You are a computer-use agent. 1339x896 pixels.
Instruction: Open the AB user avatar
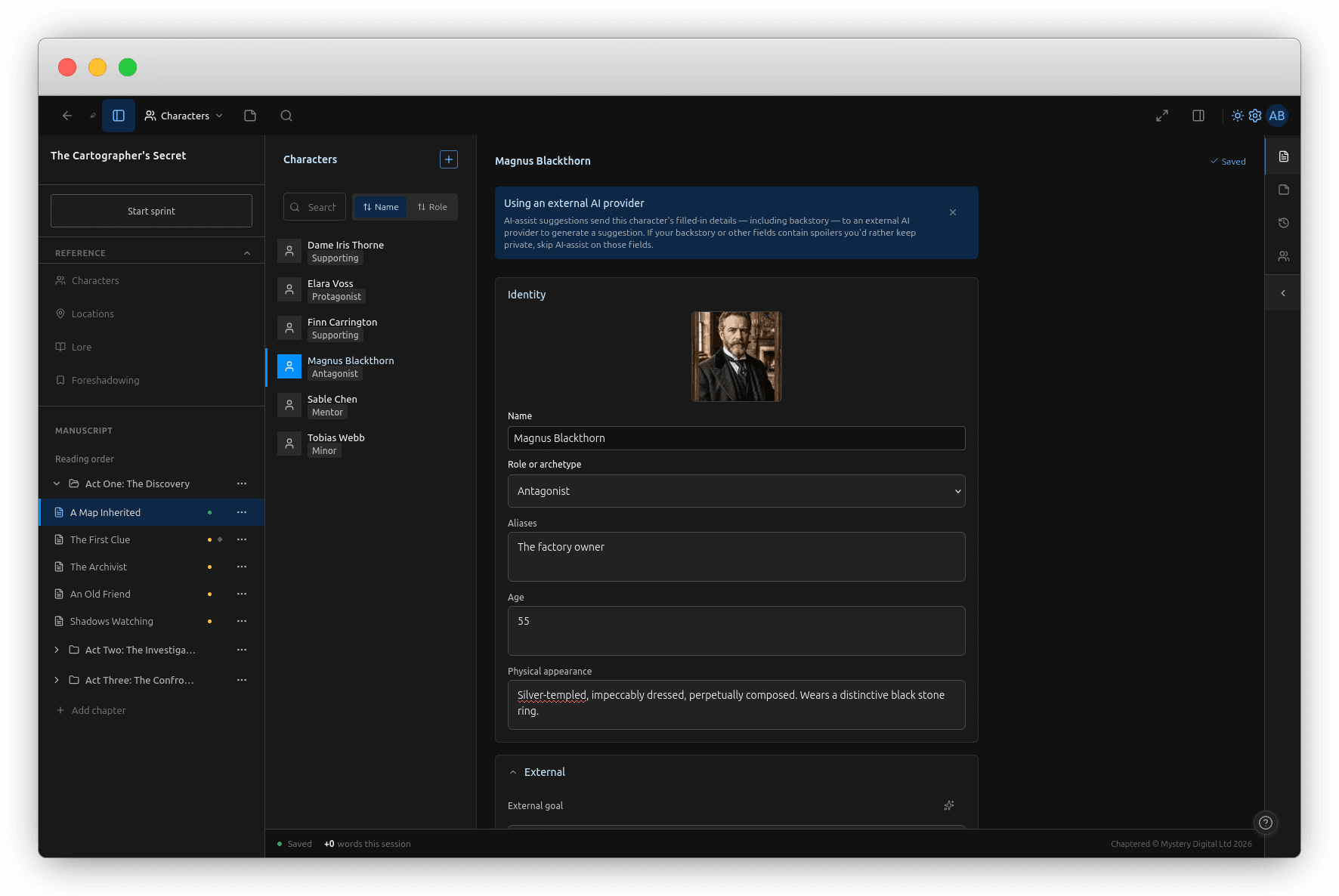pyautogui.click(x=1277, y=116)
